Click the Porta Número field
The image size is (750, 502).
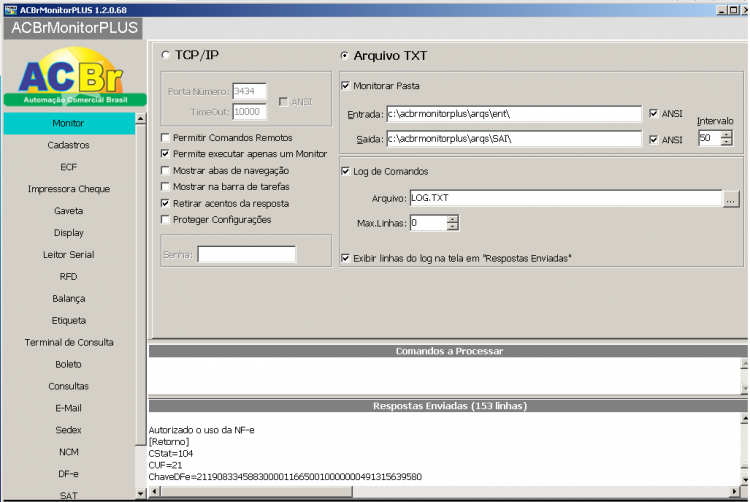[249, 91]
